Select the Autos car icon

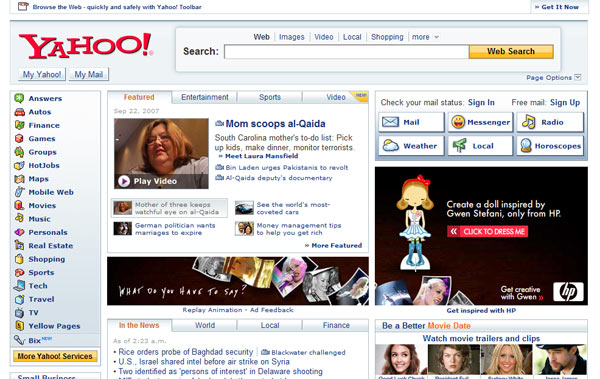(19, 112)
